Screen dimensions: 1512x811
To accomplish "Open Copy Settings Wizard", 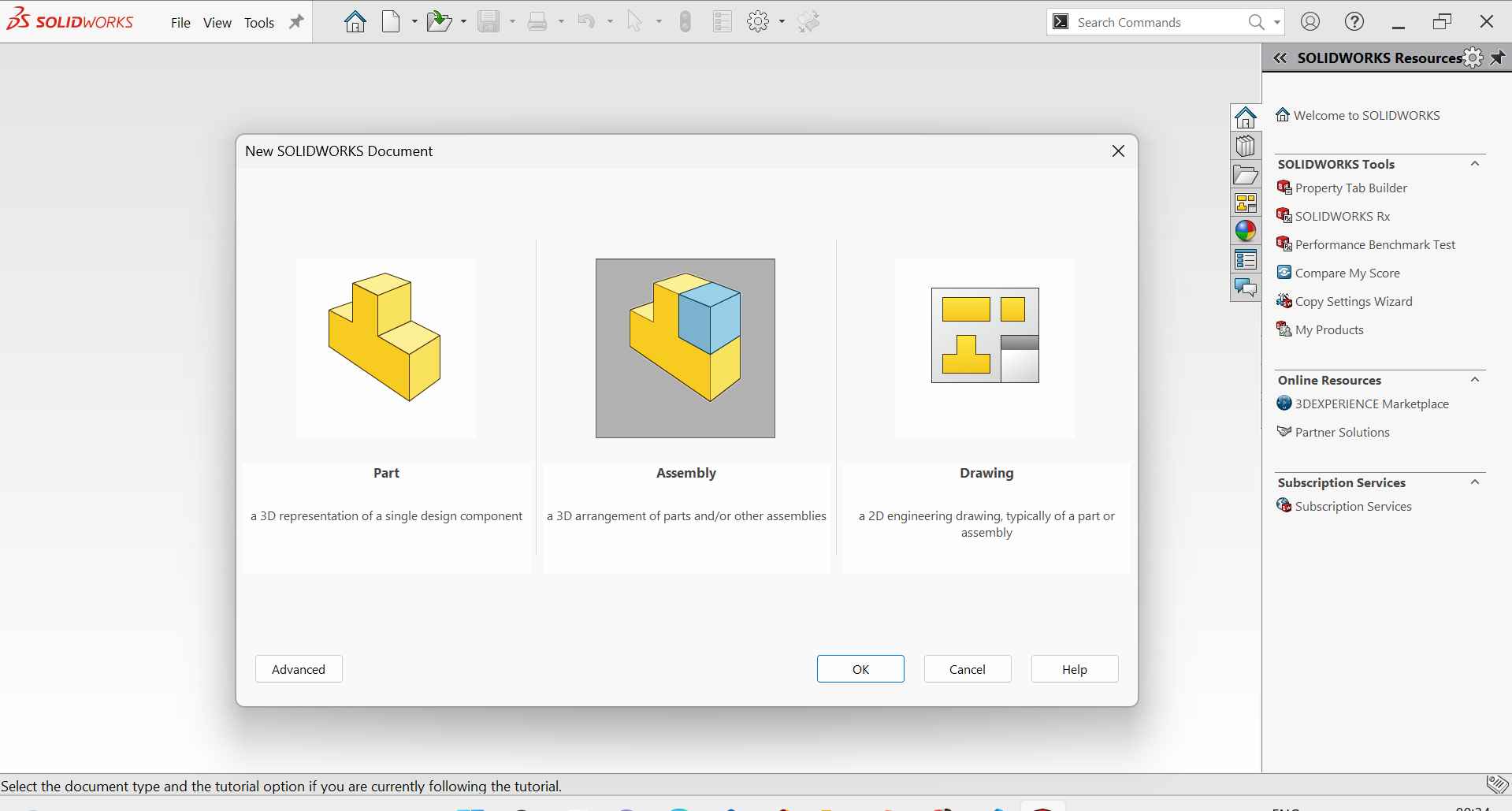I will click(x=1345, y=301).
